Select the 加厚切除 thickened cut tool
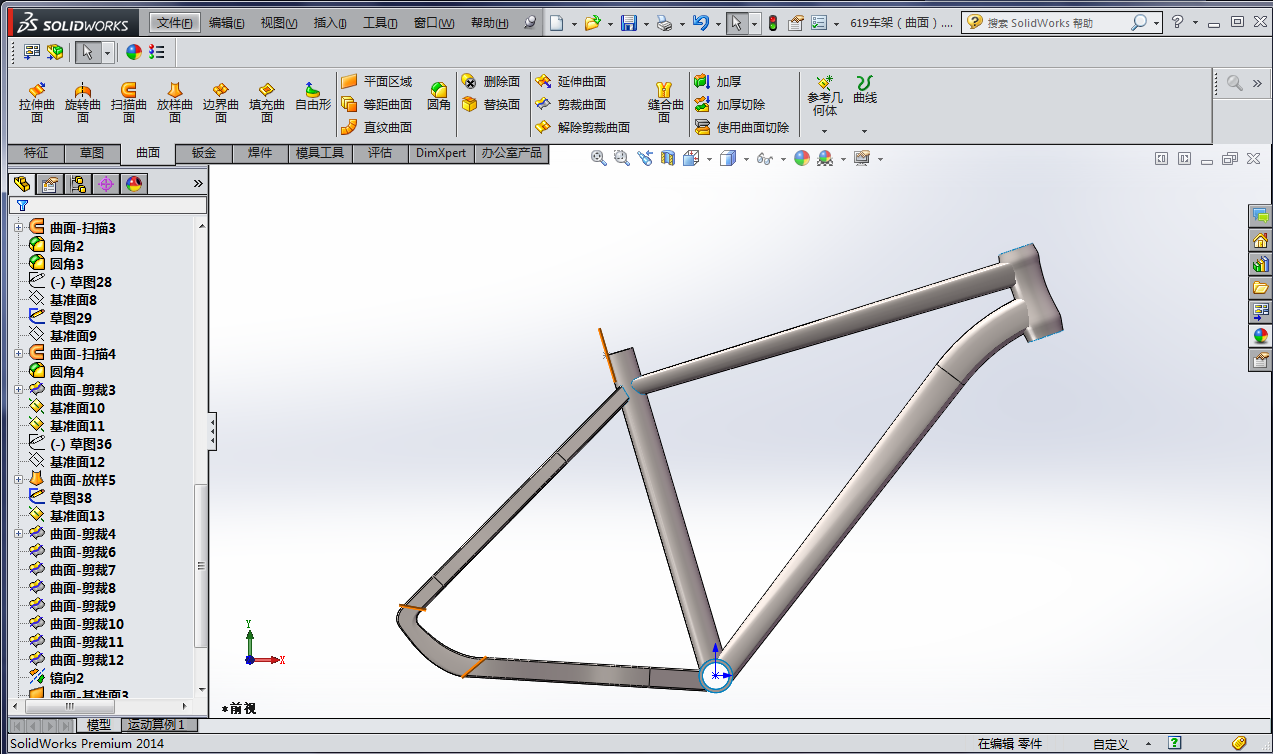This screenshot has width=1273, height=754. point(730,104)
